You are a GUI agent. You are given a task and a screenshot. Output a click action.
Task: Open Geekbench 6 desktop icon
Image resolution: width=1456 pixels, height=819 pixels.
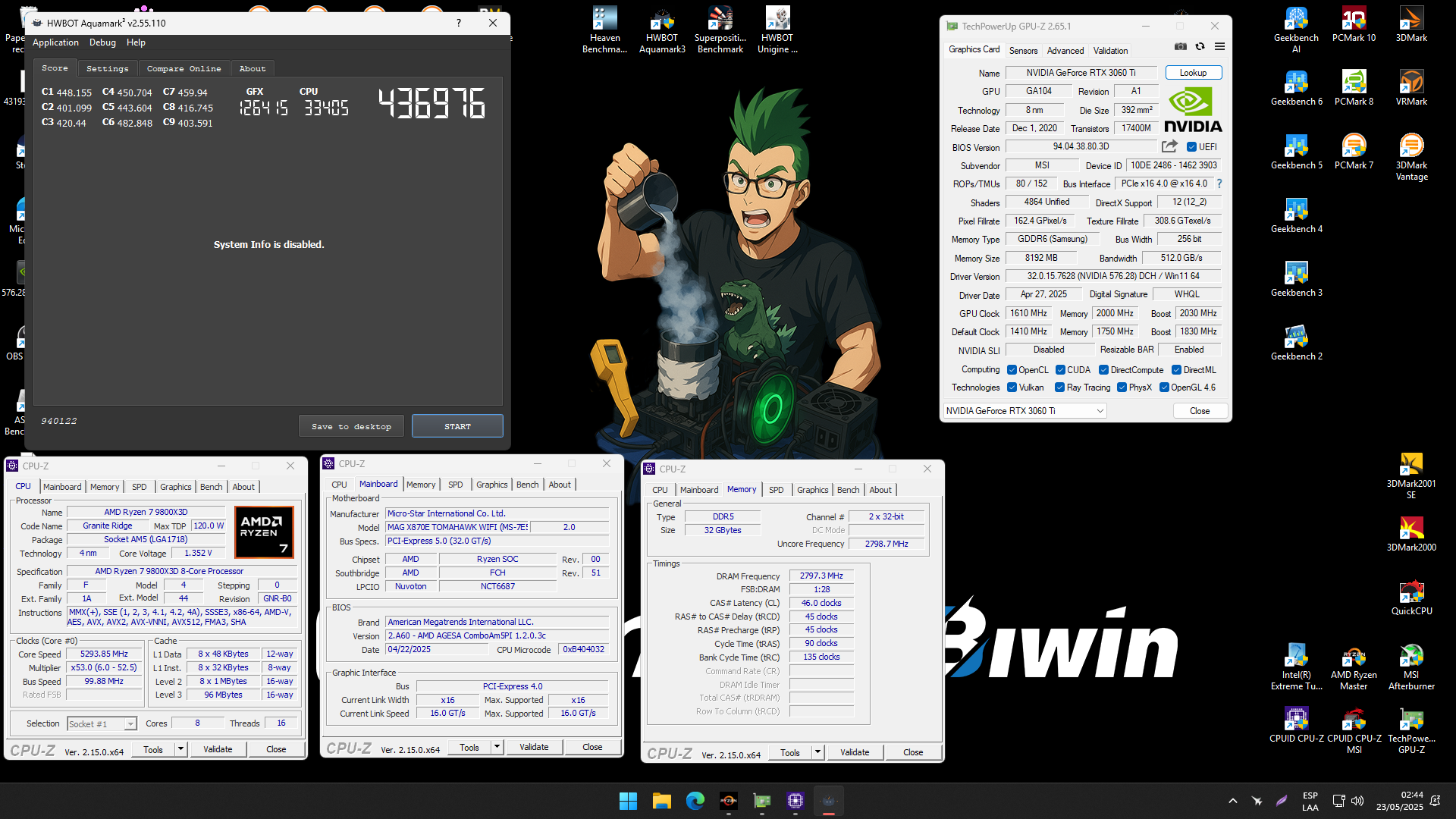[1296, 88]
